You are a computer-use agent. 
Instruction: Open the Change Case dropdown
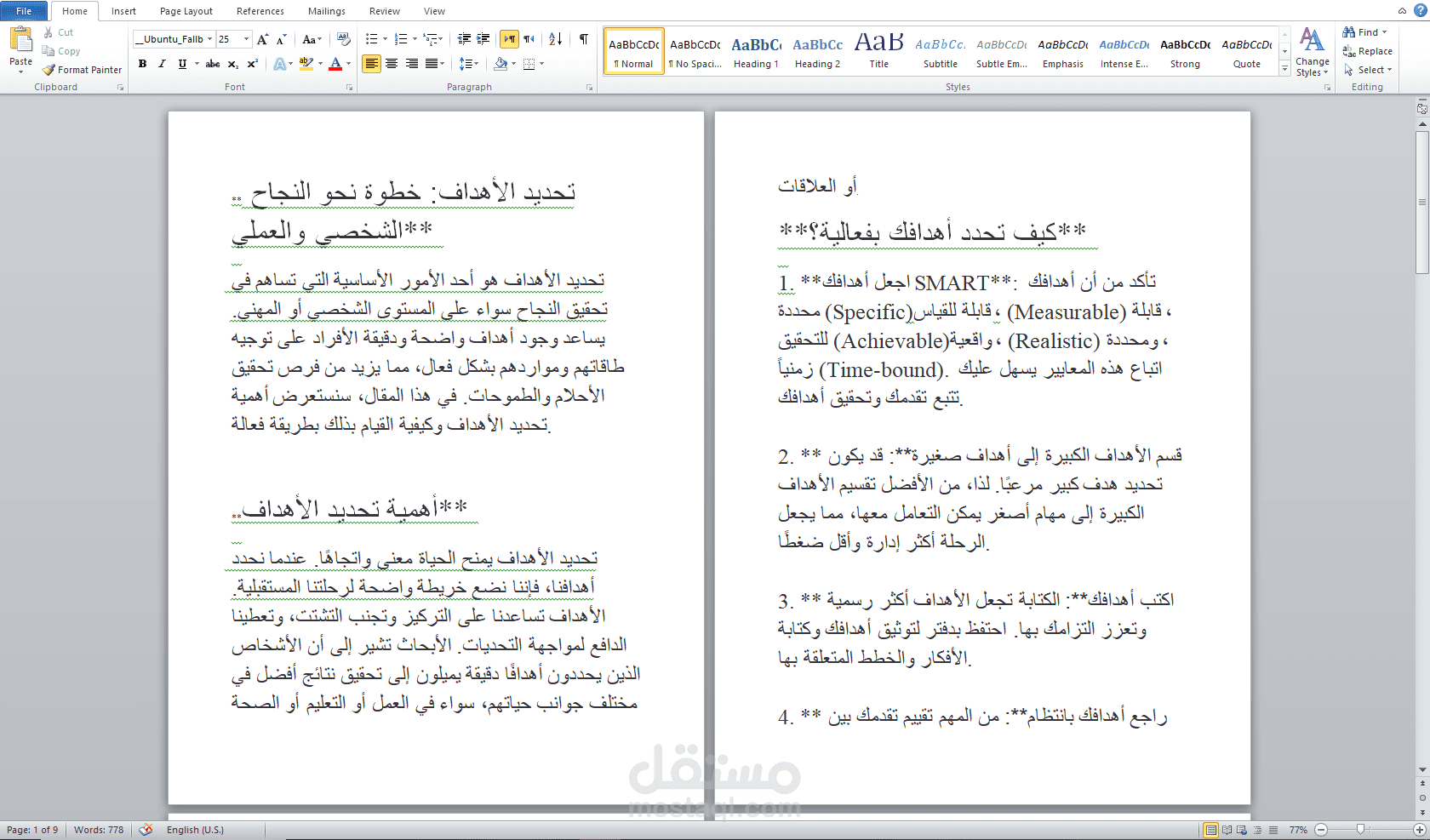pos(312,39)
